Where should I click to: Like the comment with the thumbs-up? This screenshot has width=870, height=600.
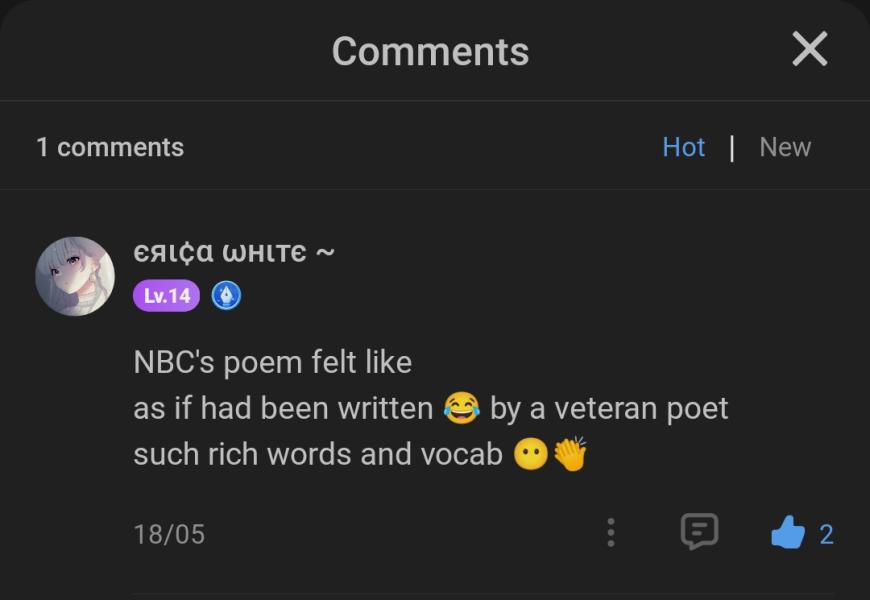coord(787,533)
